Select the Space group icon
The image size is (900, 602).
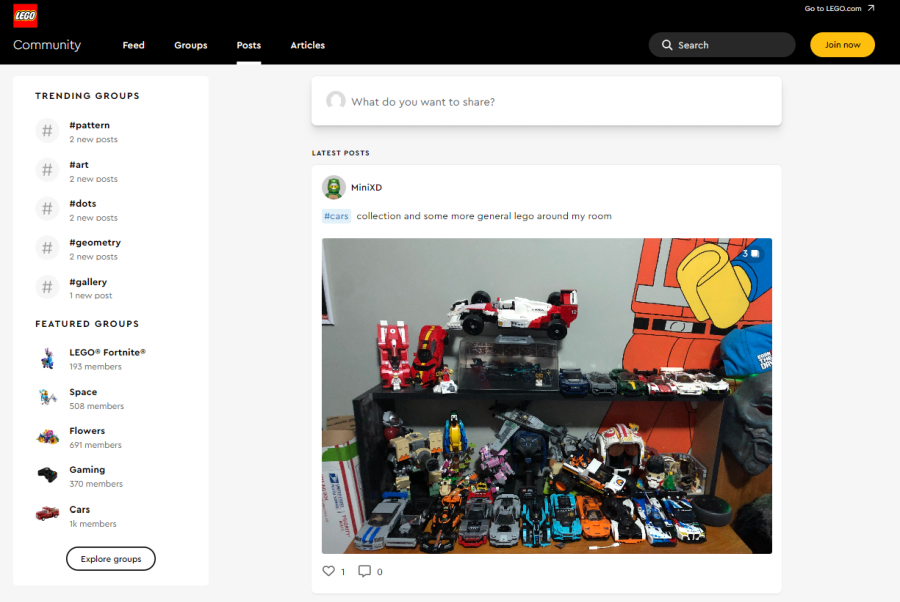click(x=47, y=398)
